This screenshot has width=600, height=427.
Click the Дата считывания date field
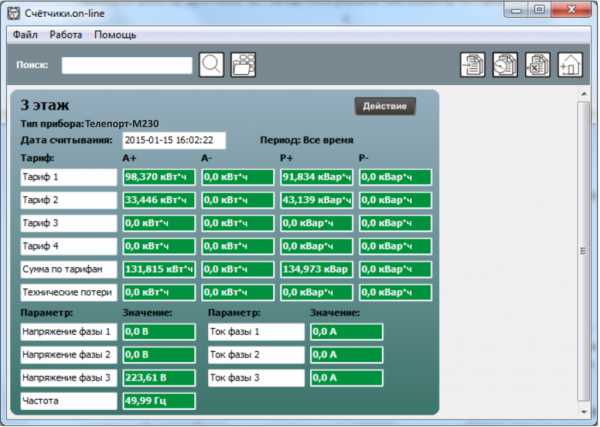click(174, 141)
